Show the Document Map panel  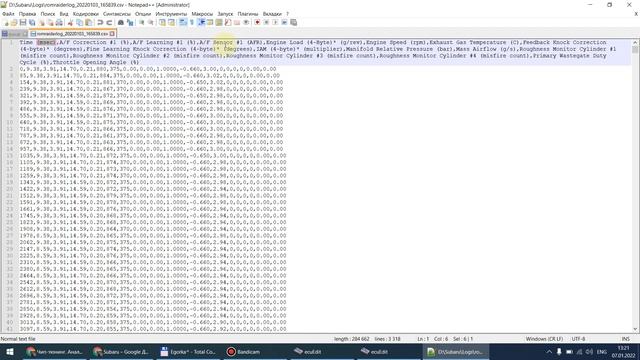(x=219, y=22)
